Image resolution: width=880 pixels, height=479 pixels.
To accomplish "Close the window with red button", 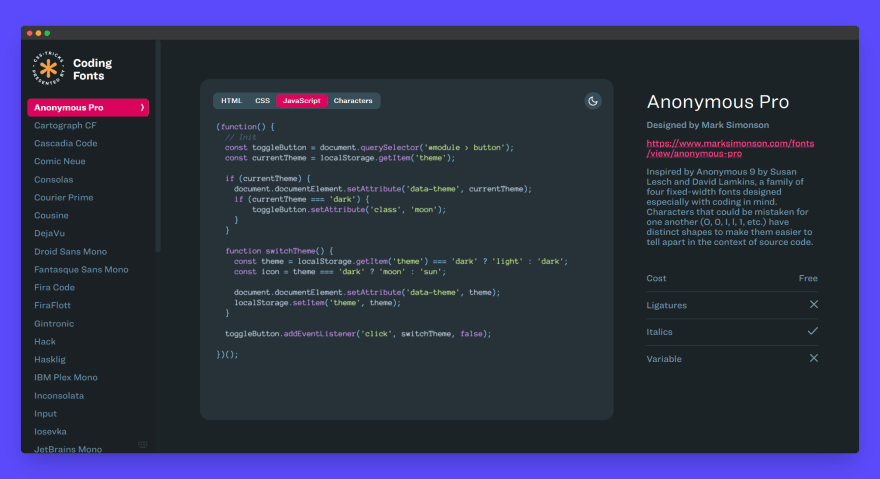I will [x=30, y=33].
